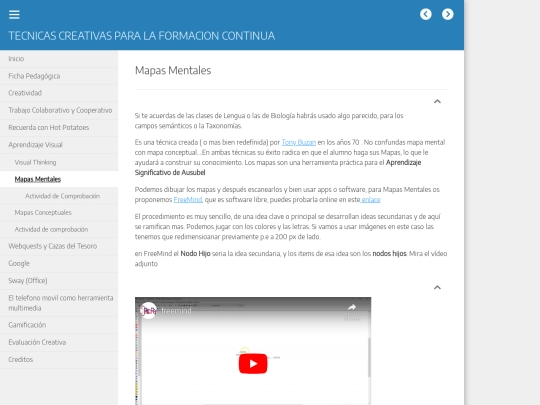The image size is (540, 405).
Task: Open the hamburger navigation menu
Action: pyautogui.click(x=14, y=14)
